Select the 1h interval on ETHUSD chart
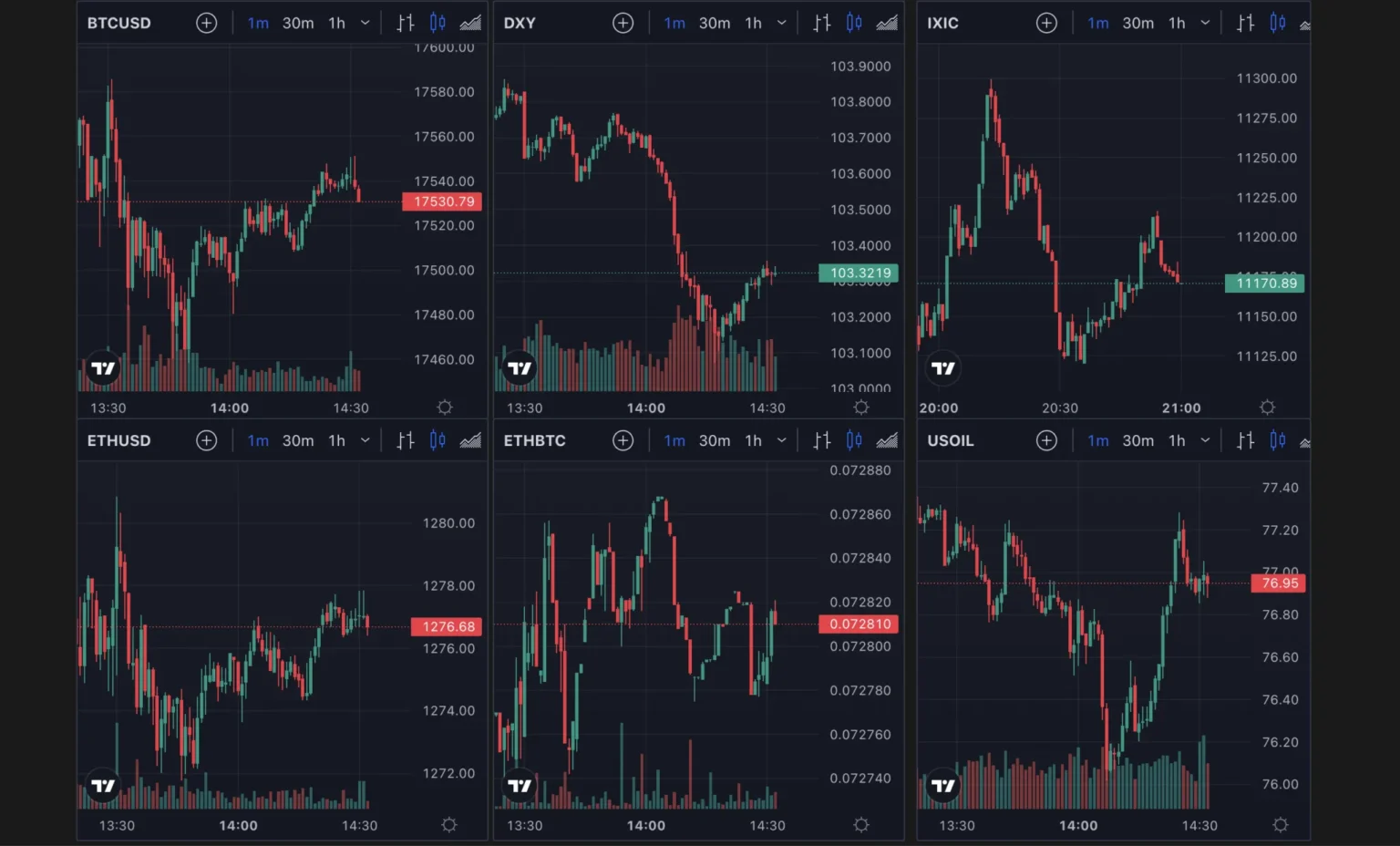Viewport: 1400px width, 846px height. [x=335, y=440]
